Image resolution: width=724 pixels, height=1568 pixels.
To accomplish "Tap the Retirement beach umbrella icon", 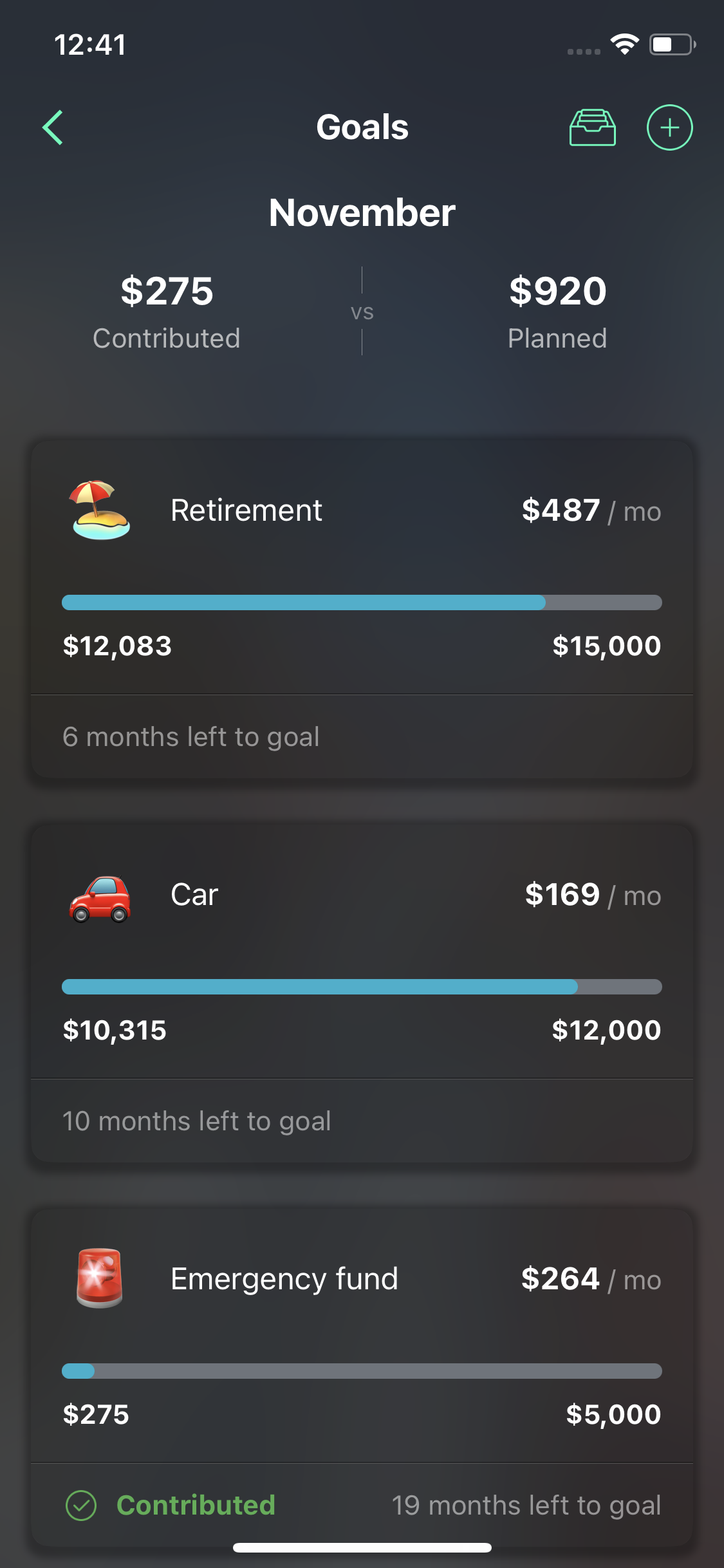I will pyautogui.click(x=100, y=510).
